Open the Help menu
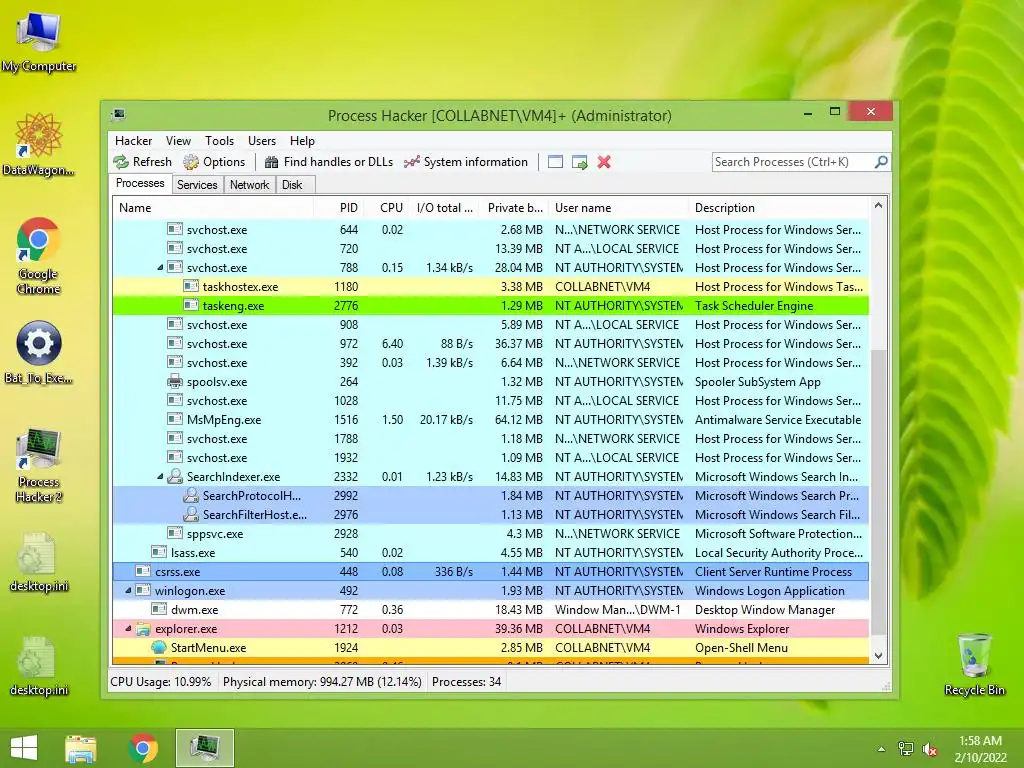The width and height of the screenshot is (1024, 768). coord(302,140)
